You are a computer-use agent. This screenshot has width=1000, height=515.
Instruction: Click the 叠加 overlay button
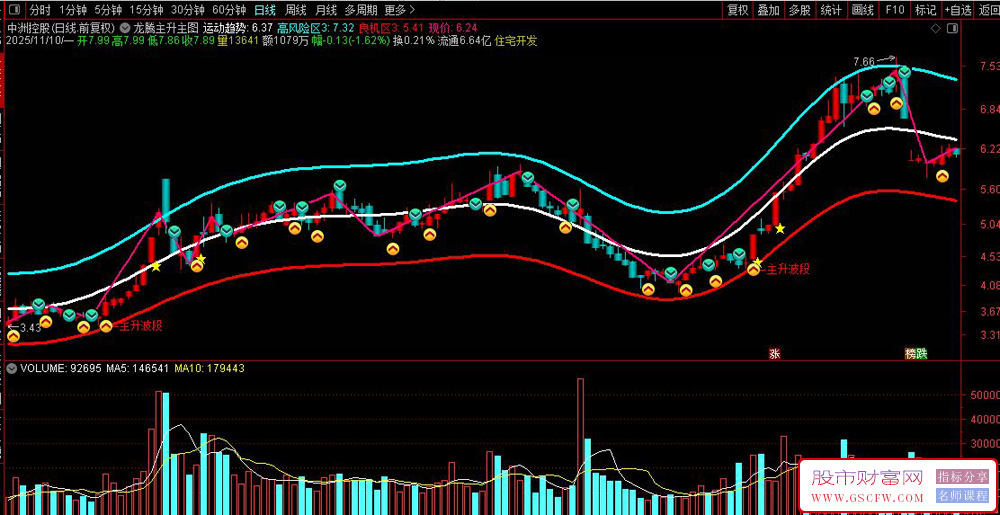[x=768, y=10]
